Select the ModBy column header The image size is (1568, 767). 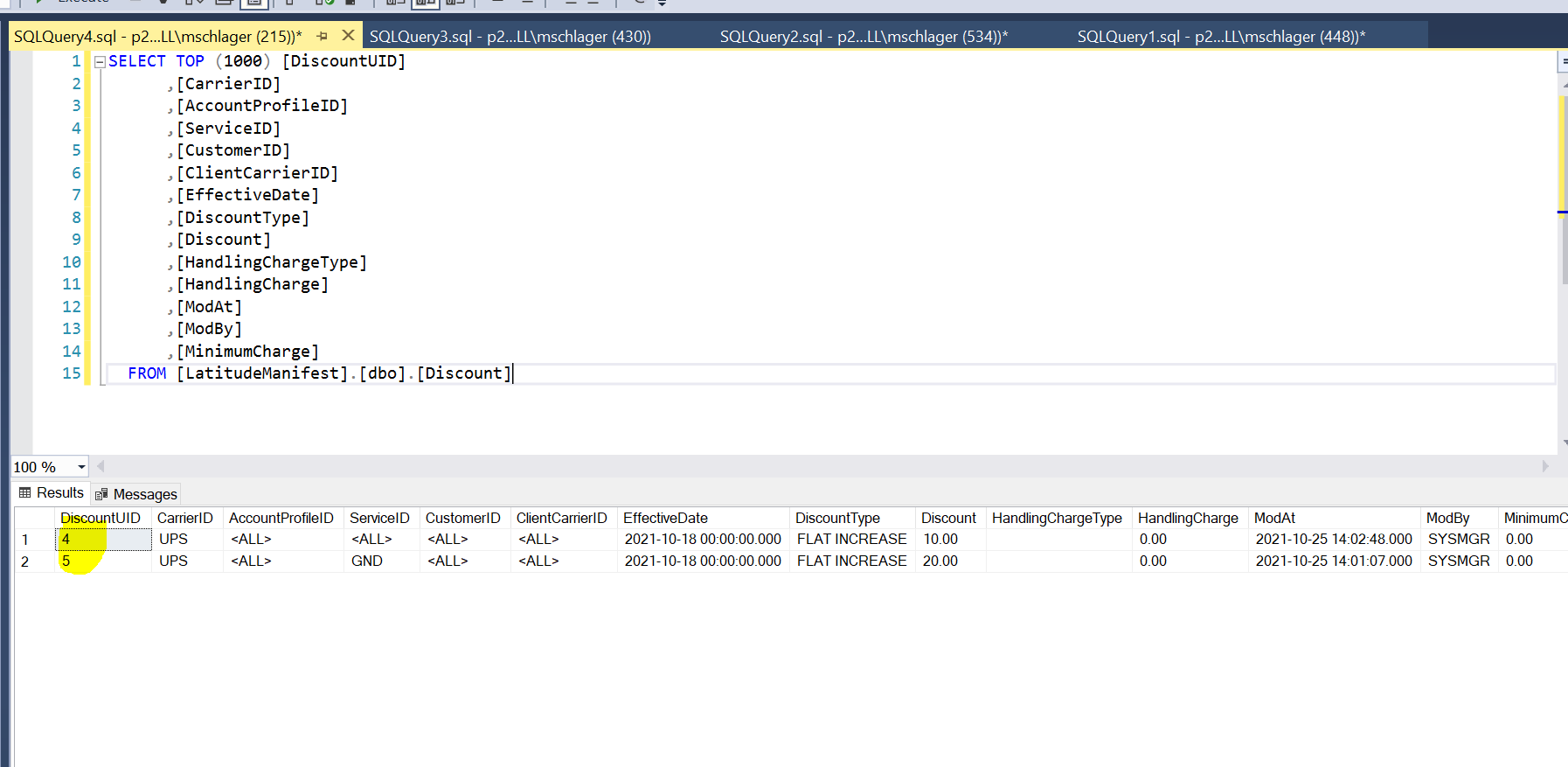click(x=1447, y=518)
